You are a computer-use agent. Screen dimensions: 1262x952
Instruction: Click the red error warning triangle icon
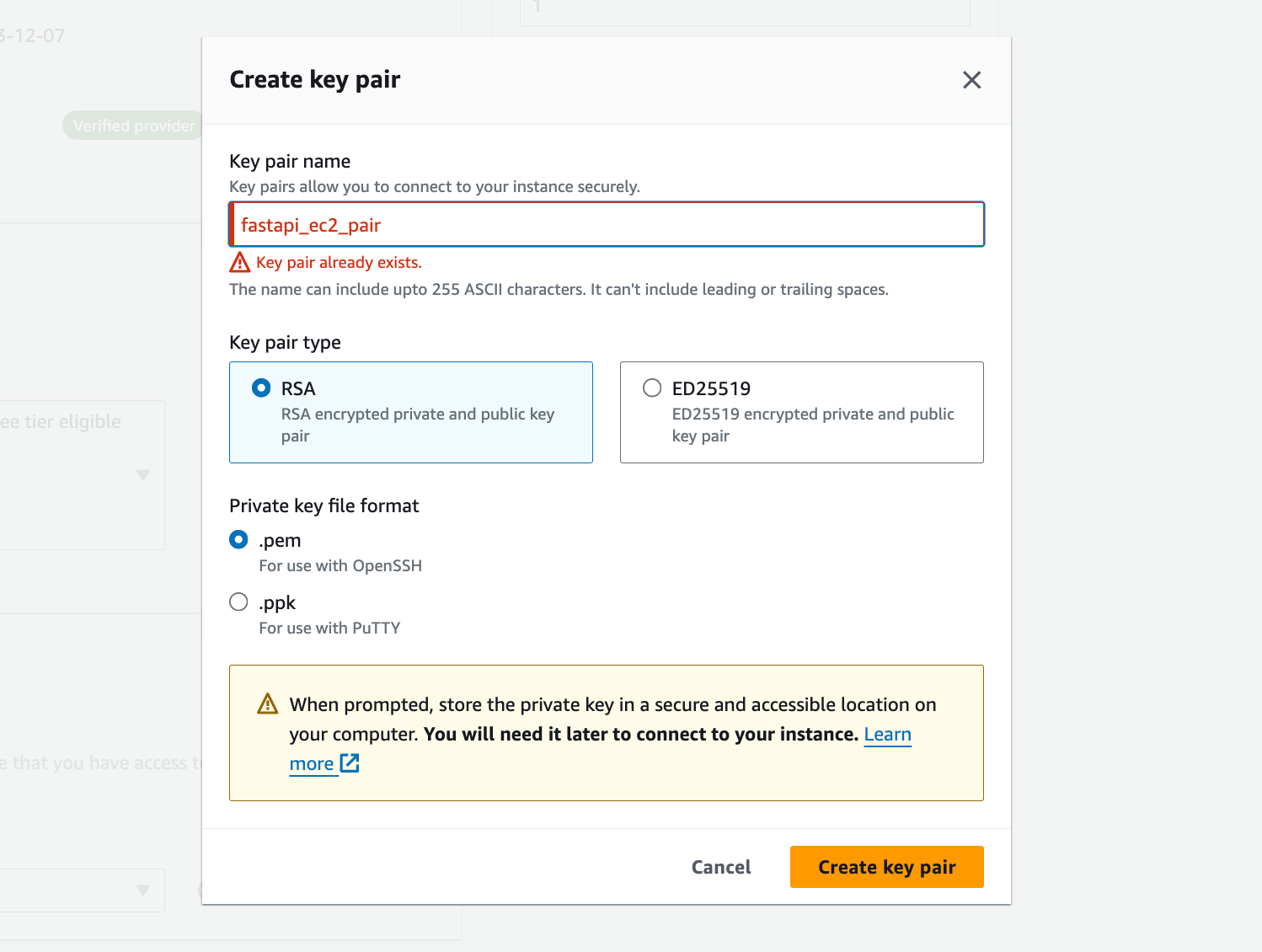point(240,262)
